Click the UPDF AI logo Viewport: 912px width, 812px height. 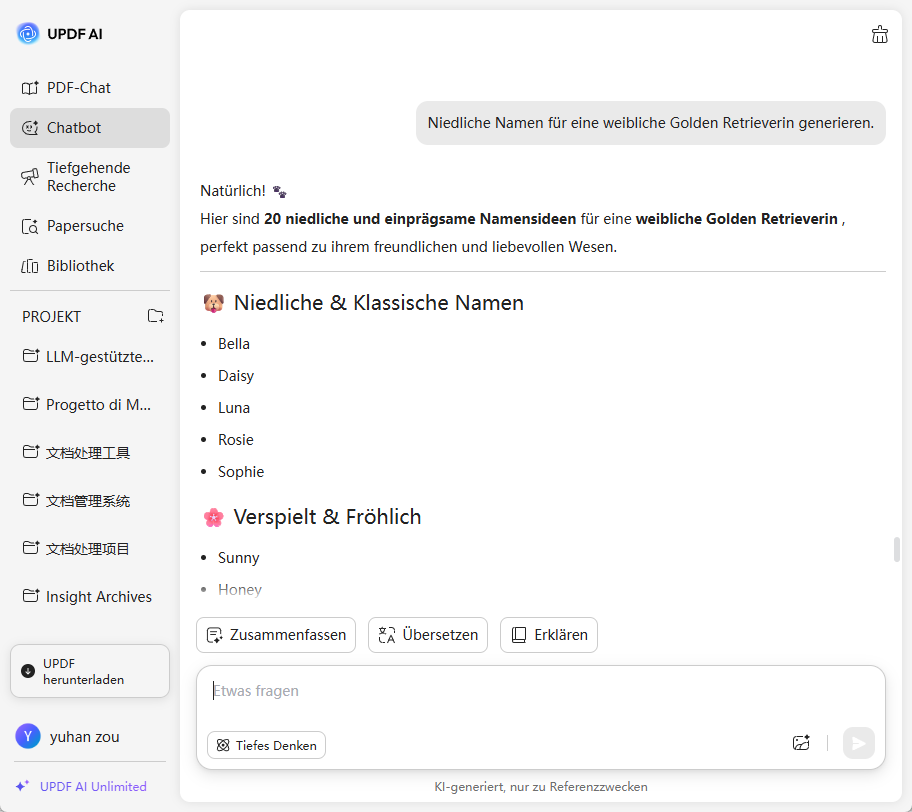click(x=28, y=34)
